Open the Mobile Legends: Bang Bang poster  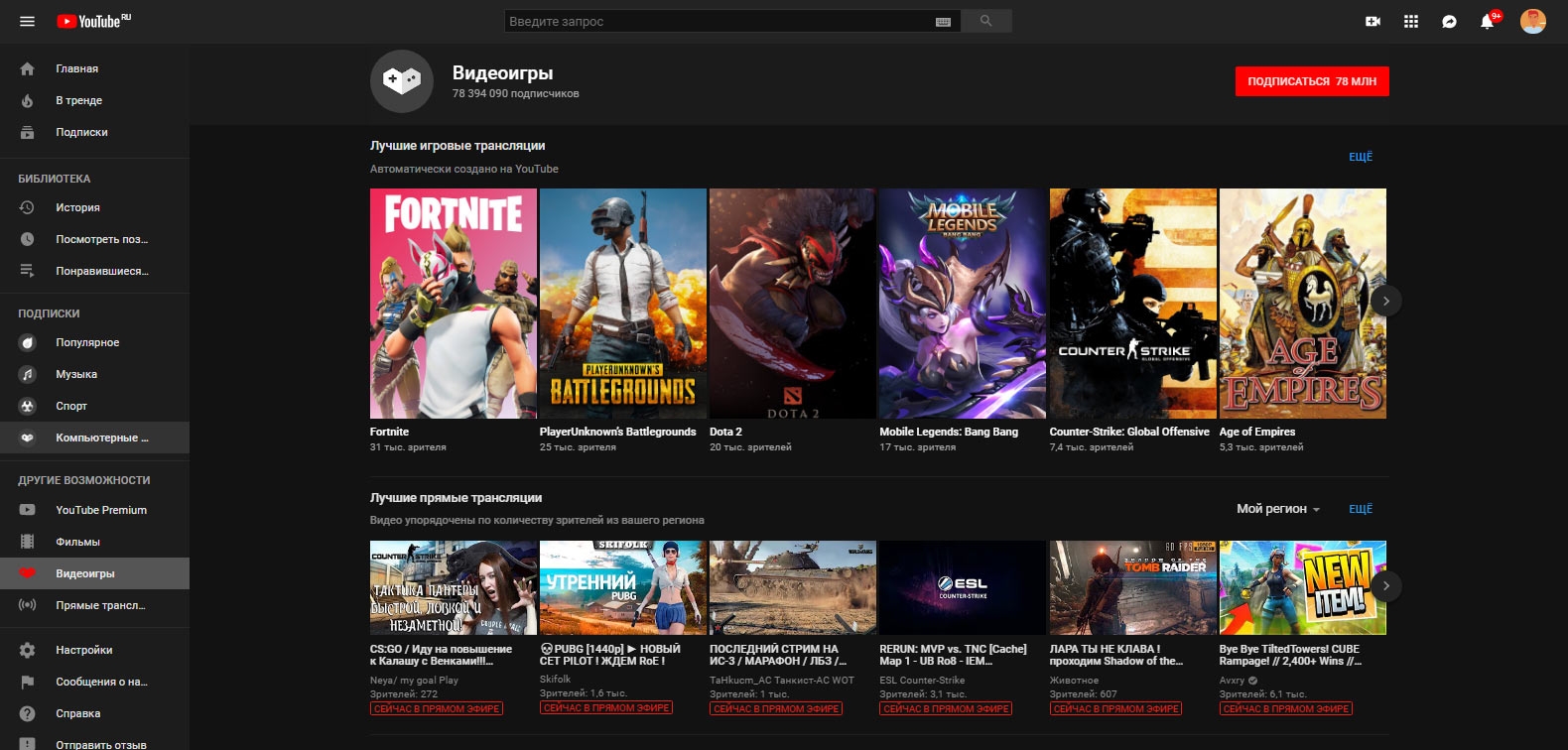963,304
